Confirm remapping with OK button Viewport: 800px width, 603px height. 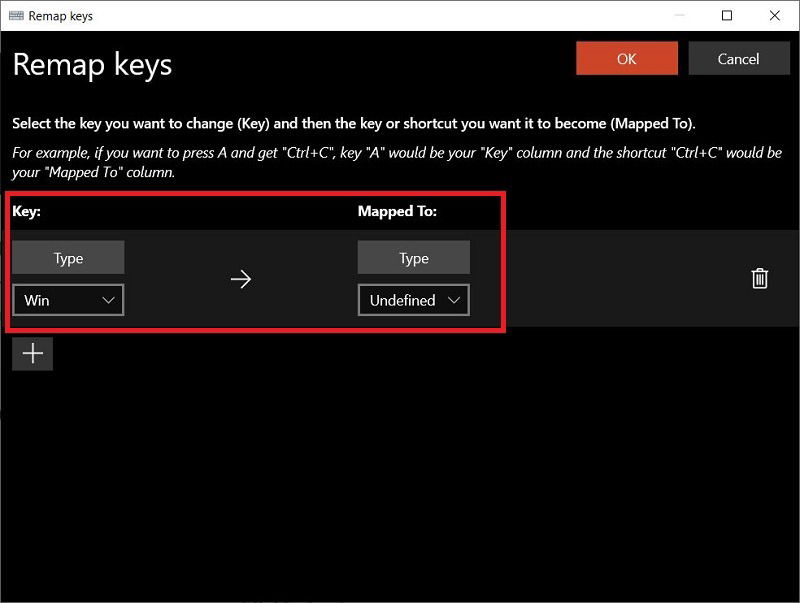tap(627, 59)
